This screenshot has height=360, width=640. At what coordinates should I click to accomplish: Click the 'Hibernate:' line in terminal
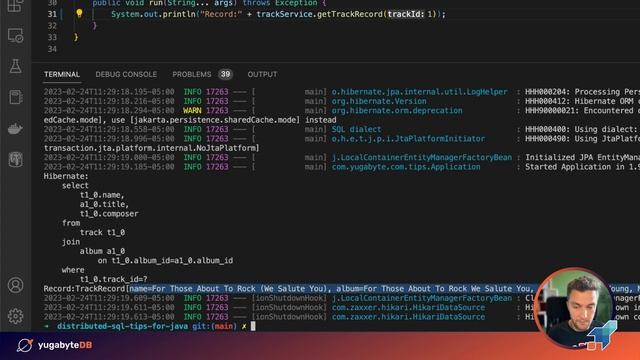tap(66, 176)
